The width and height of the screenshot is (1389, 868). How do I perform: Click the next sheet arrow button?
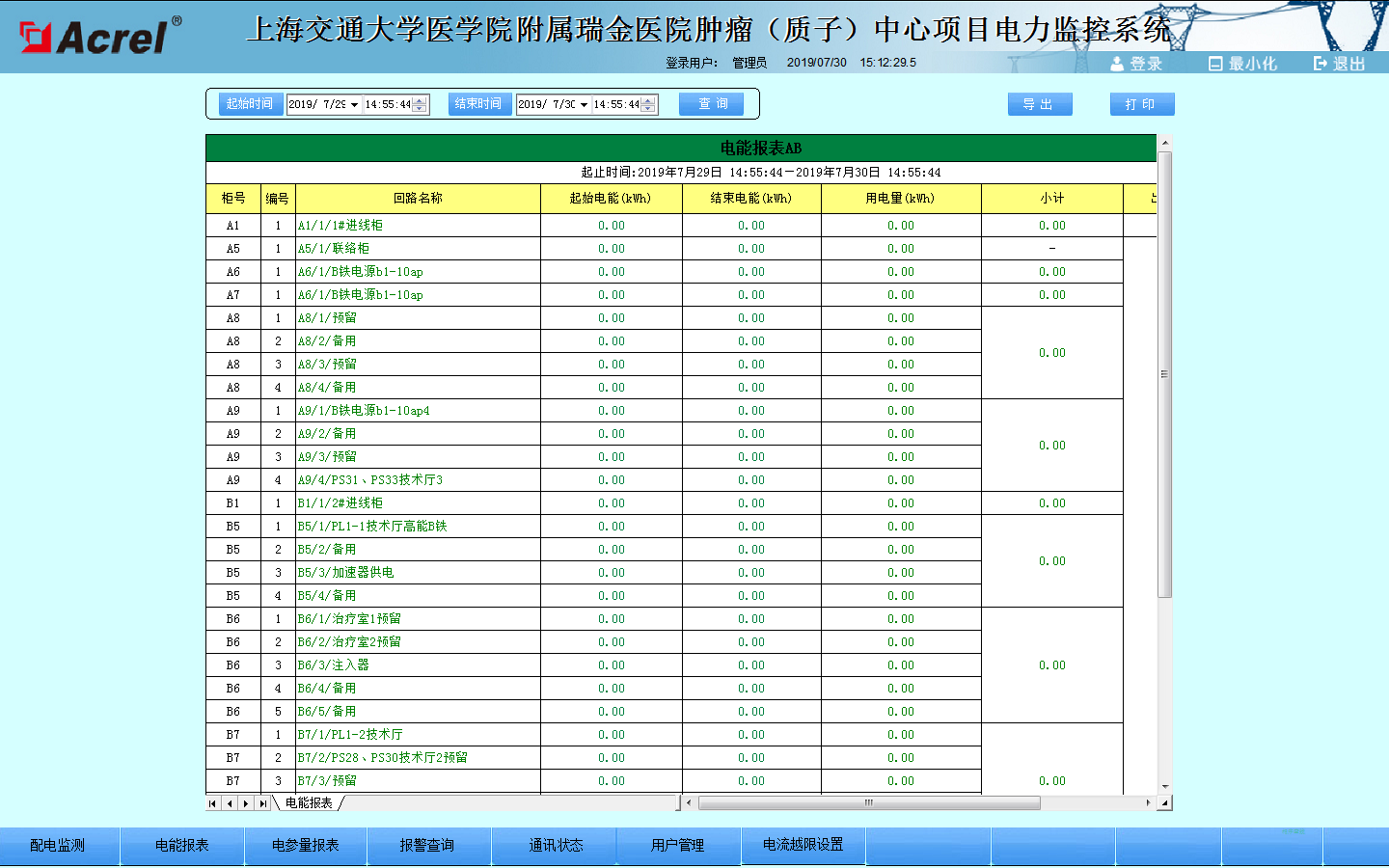(246, 803)
